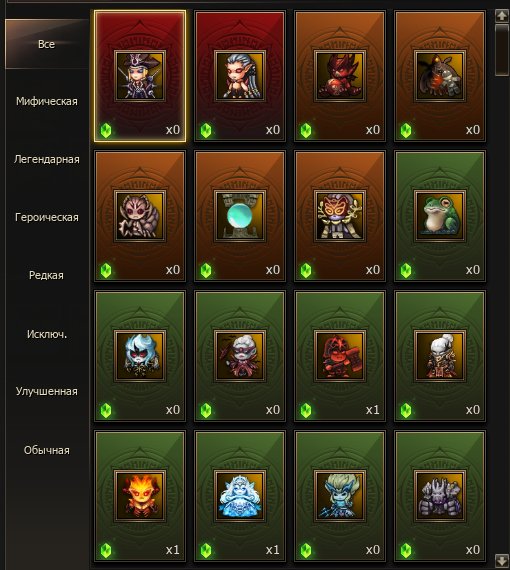Switch to the Мифическая tab
510x570 pixels.
click(47, 101)
